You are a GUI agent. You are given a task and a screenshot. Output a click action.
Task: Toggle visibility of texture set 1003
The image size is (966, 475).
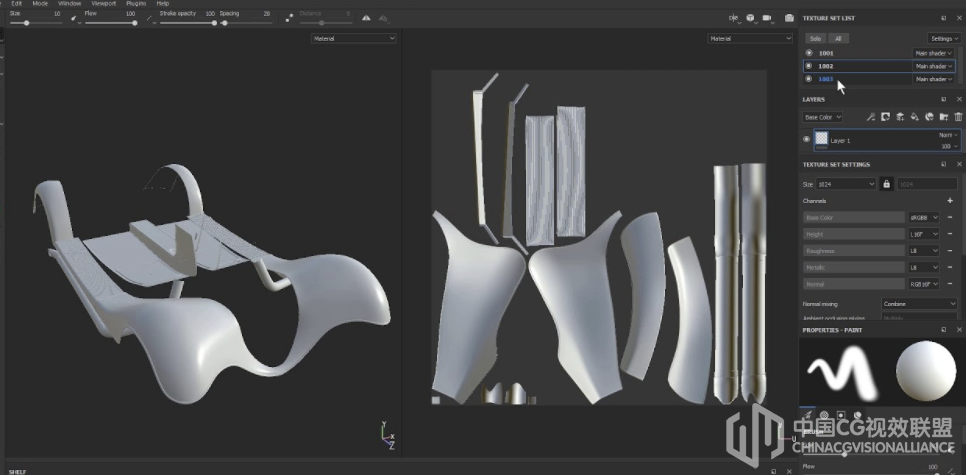(x=809, y=79)
